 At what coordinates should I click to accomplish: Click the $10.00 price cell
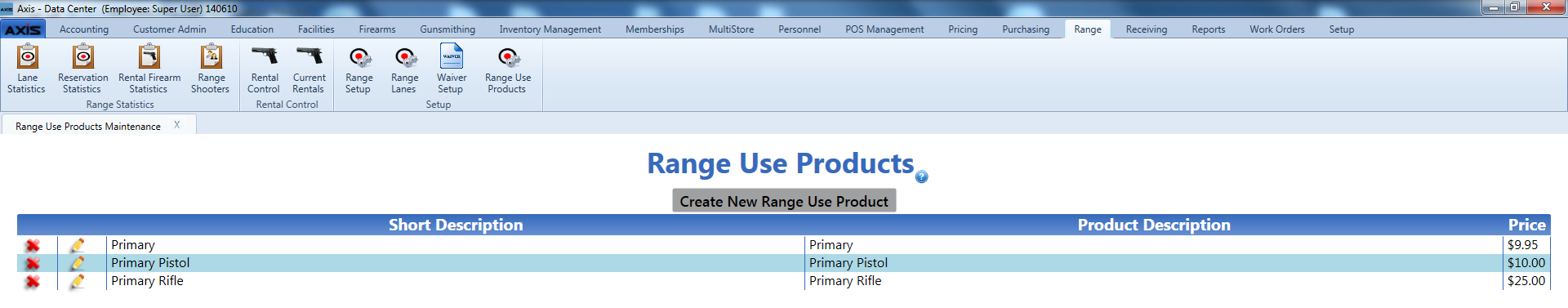[x=1526, y=263]
